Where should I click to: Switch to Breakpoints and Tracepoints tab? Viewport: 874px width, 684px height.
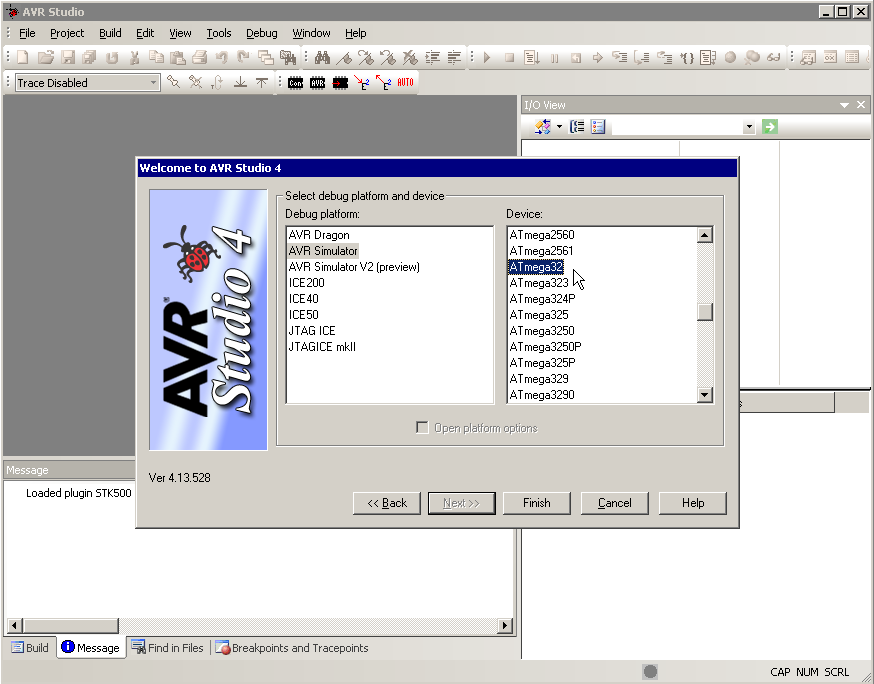[x=292, y=648]
